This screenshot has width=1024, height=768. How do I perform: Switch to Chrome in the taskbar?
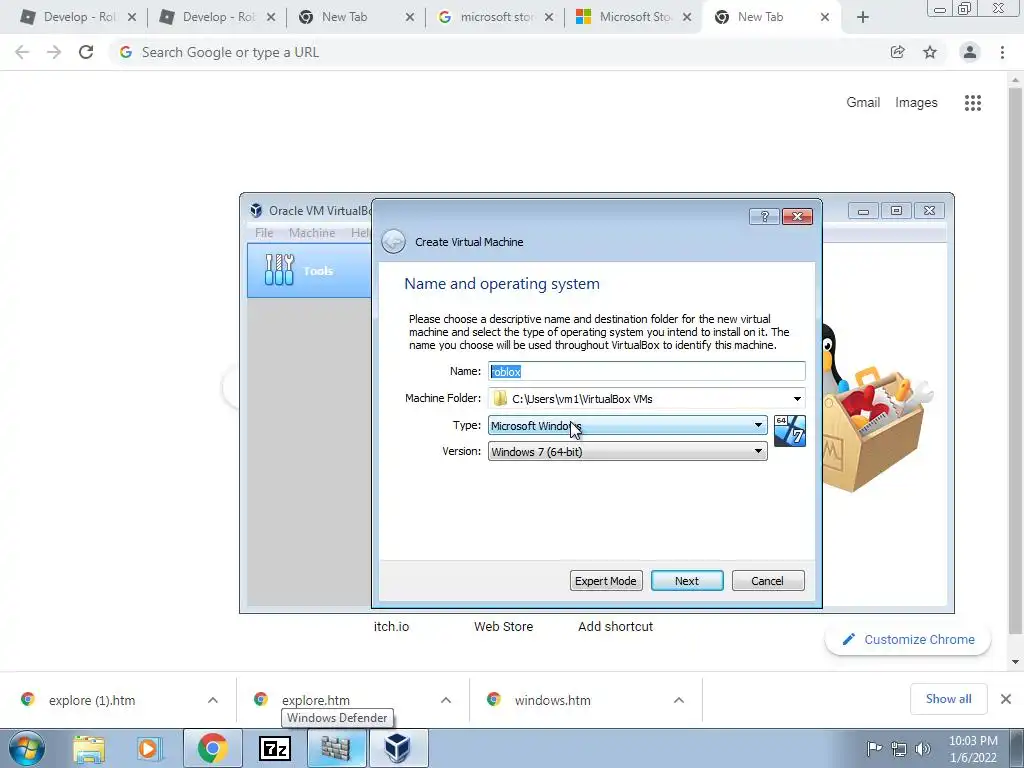pyautogui.click(x=212, y=748)
